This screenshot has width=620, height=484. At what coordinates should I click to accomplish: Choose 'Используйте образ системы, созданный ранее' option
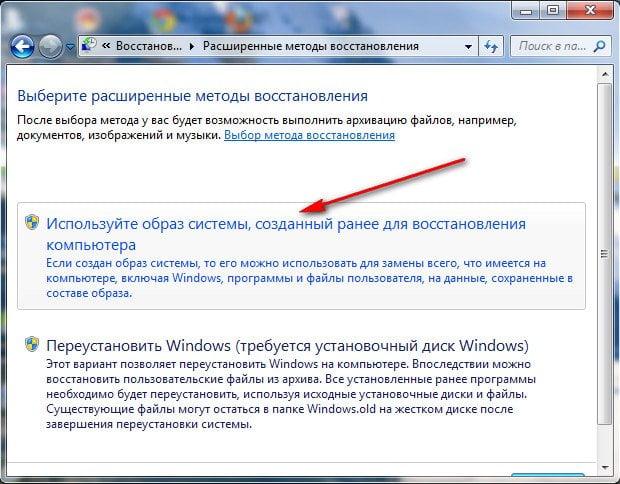285,233
